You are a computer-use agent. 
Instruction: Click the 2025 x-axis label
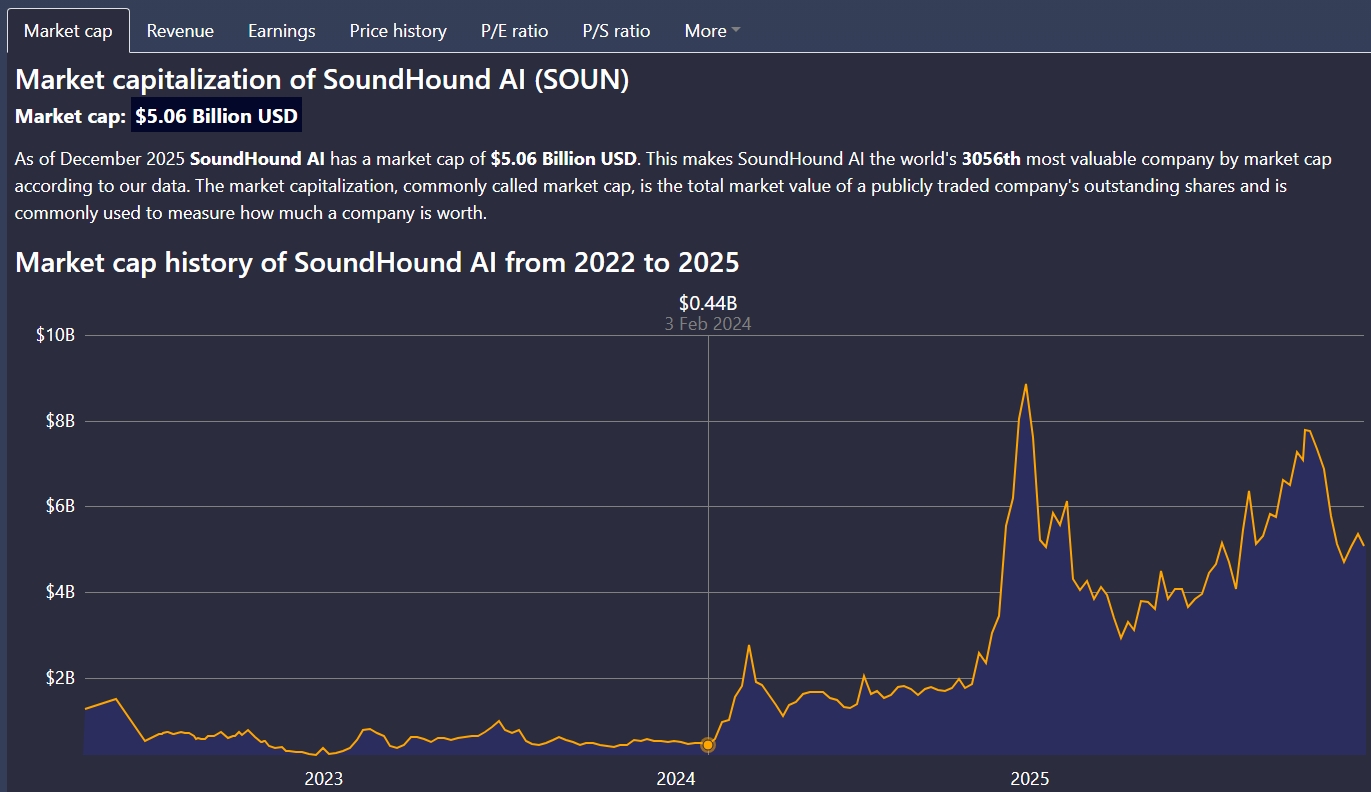click(1029, 779)
